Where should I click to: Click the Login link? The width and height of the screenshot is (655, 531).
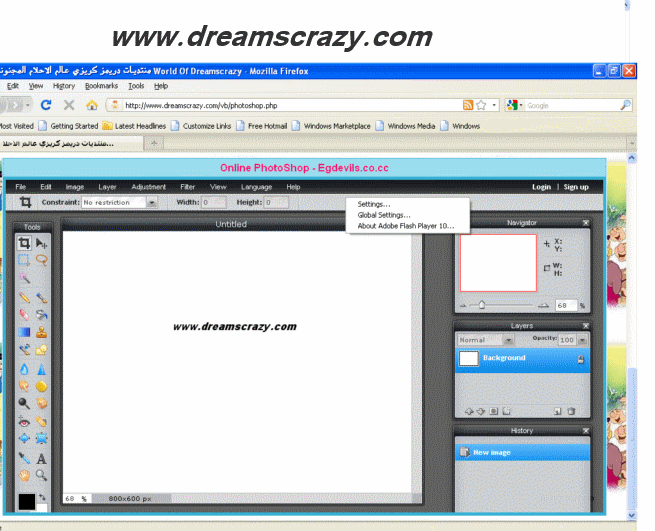[x=541, y=187]
